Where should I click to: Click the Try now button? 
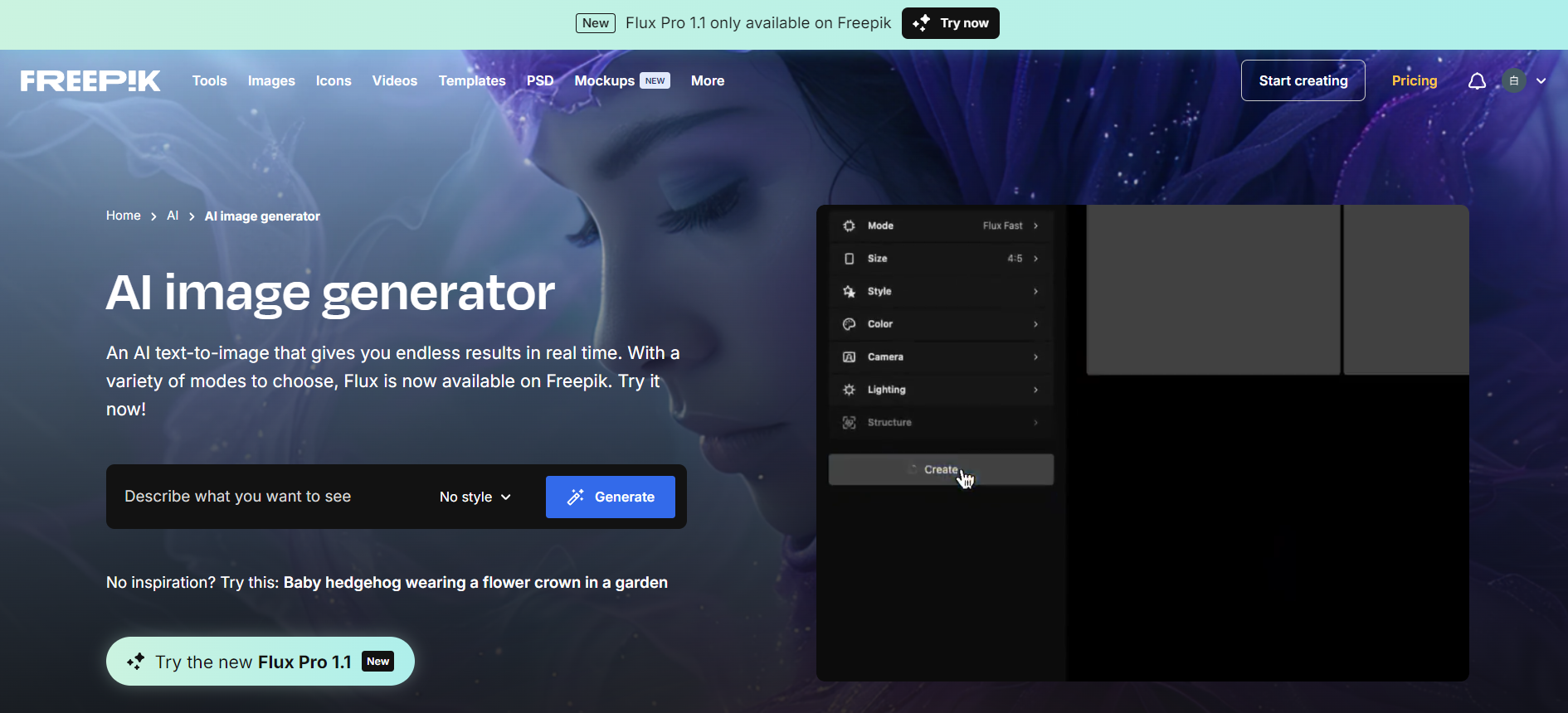[x=951, y=23]
